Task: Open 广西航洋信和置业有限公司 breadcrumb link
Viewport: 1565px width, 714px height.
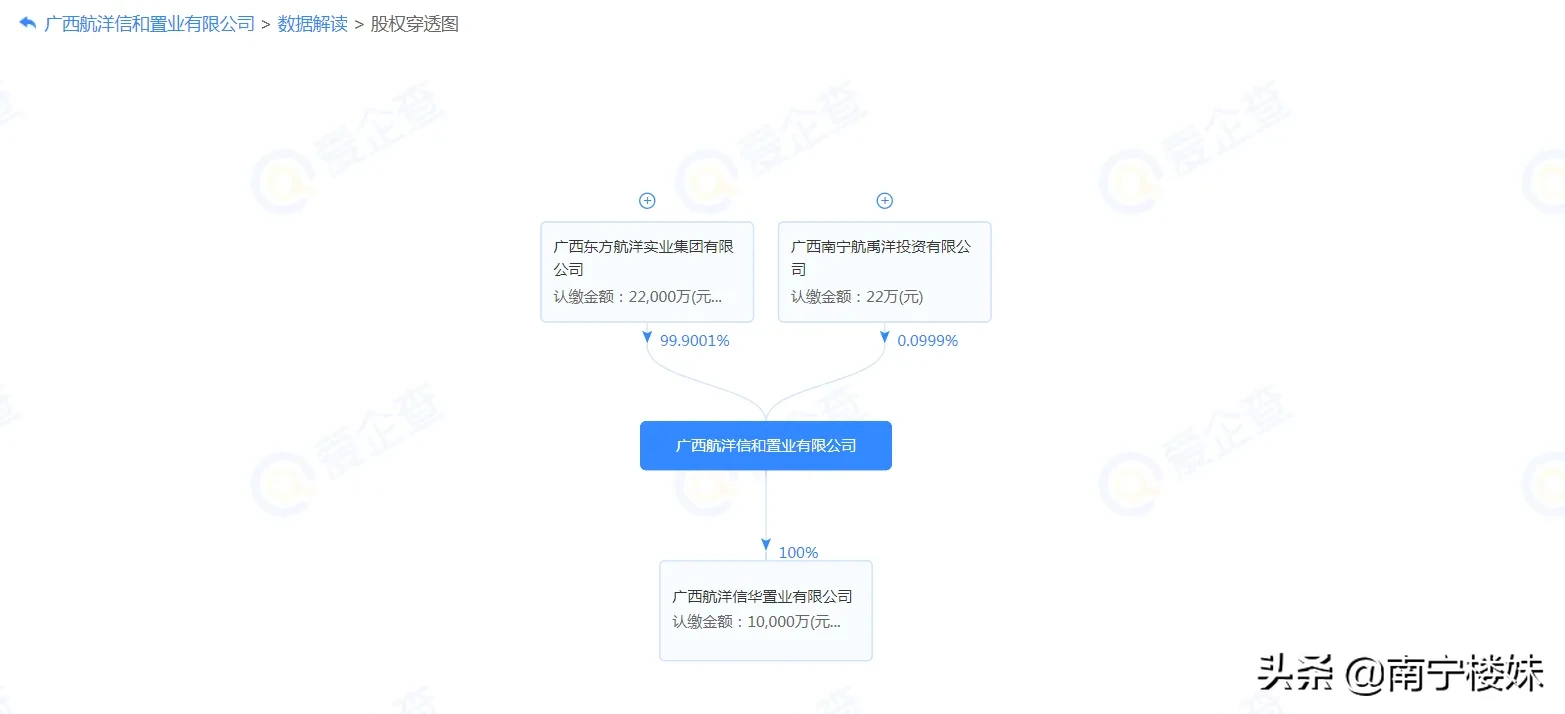Action: 150,24
